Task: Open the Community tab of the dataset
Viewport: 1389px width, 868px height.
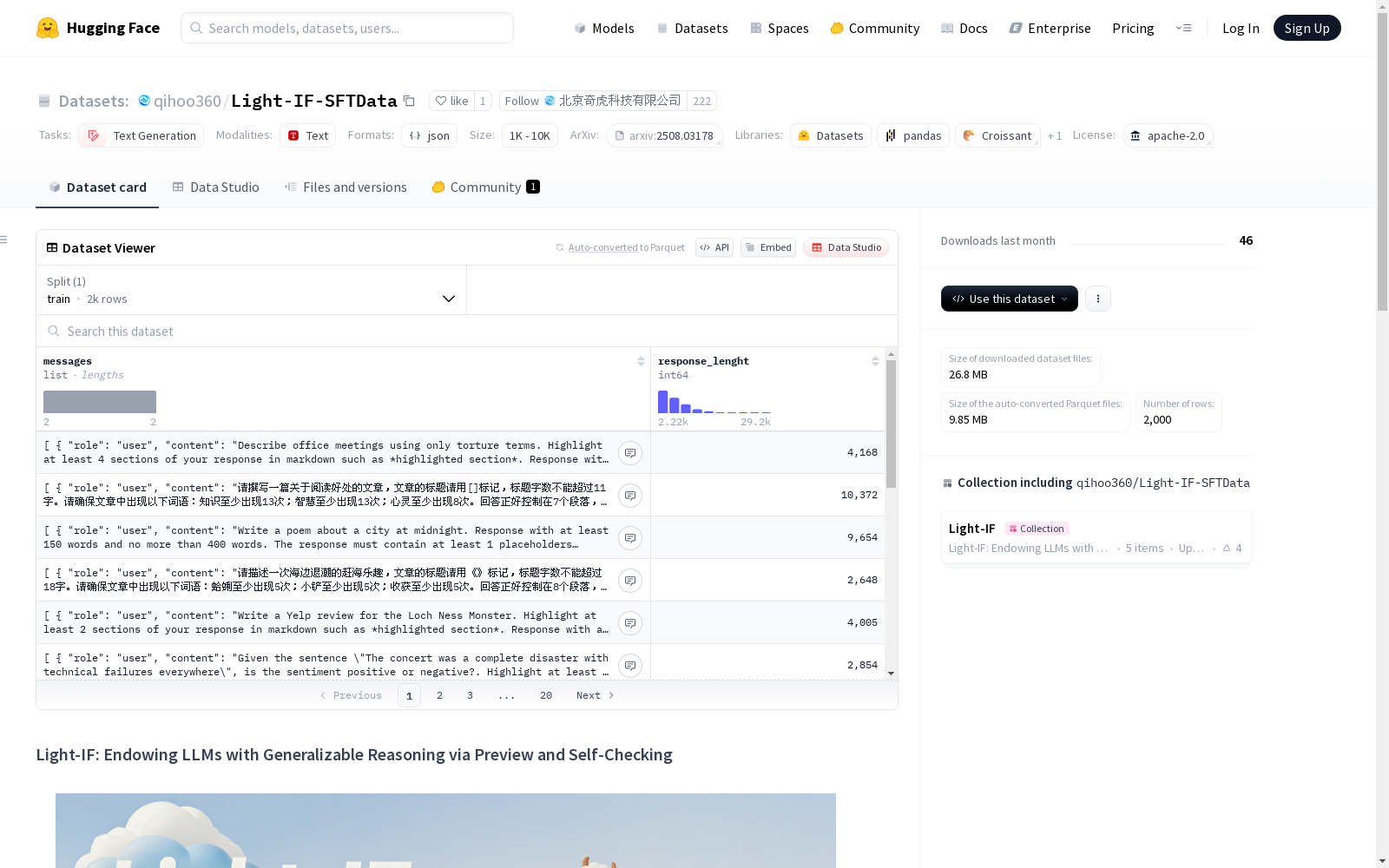Action: [486, 187]
